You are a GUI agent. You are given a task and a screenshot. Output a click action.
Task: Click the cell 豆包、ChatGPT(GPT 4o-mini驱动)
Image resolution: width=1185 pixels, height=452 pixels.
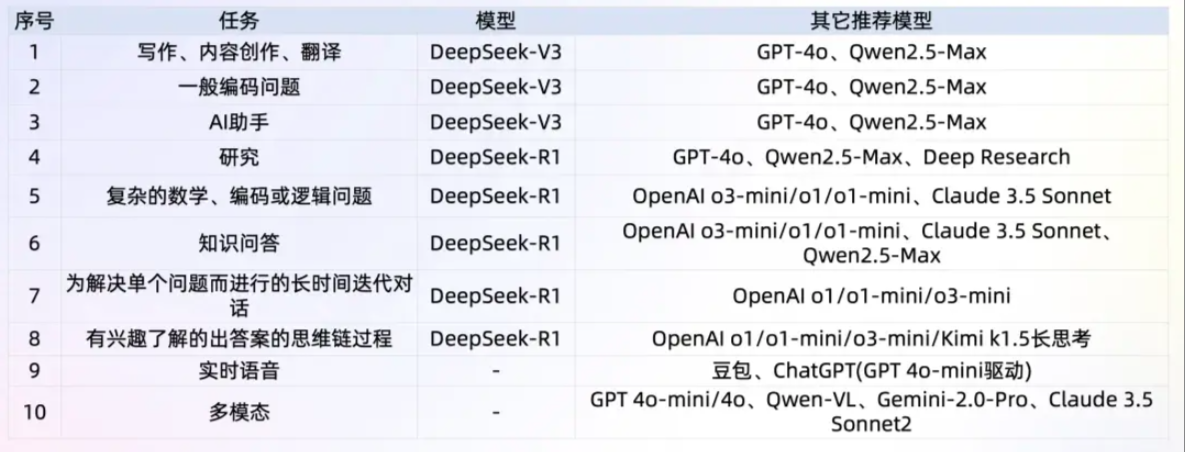[871, 371]
